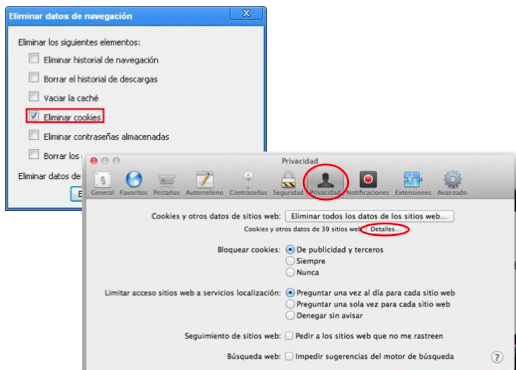Select the Favoritos globe icon
The image size is (516, 370).
pos(134,183)
